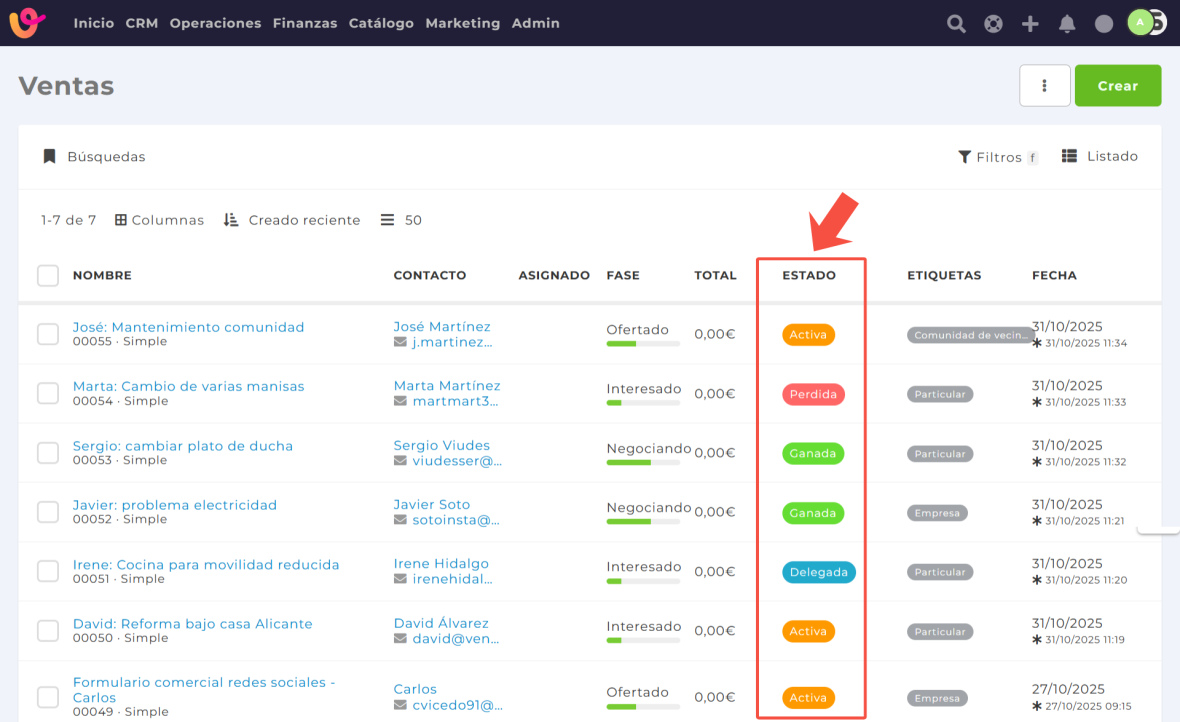Open the notifications bell
Screen dimensions: 1180x722
pos(1067,24)
